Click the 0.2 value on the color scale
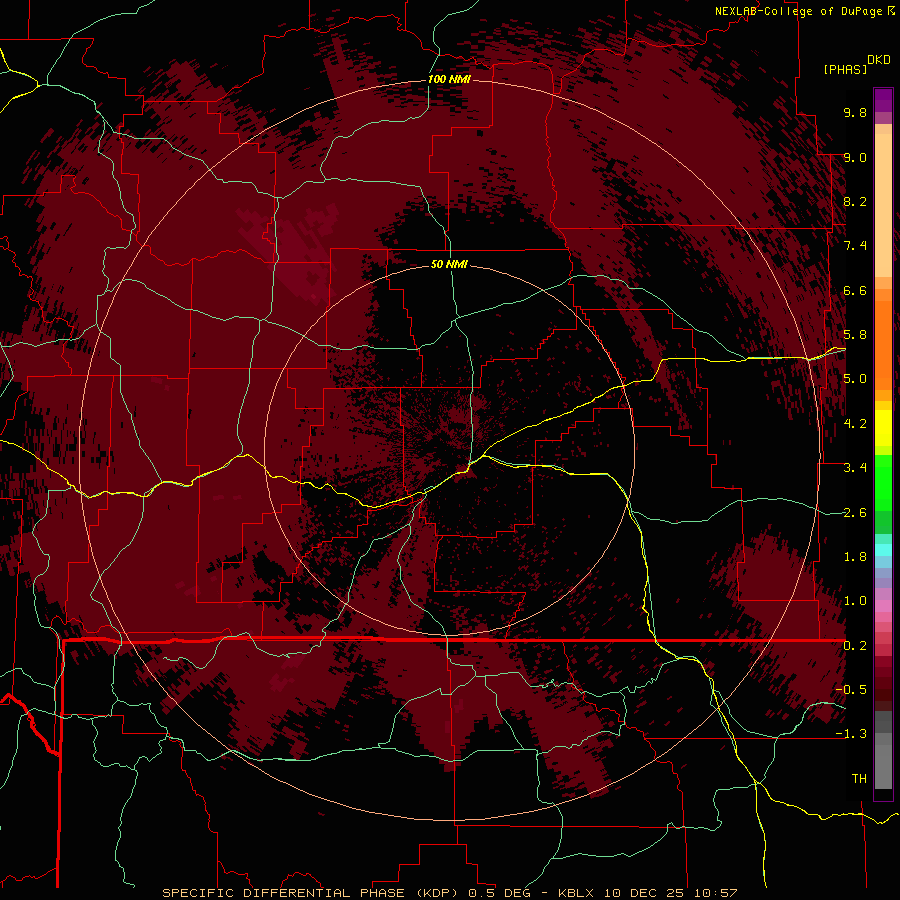The width and height of the screenshot is (900, 900). point(855,646)
